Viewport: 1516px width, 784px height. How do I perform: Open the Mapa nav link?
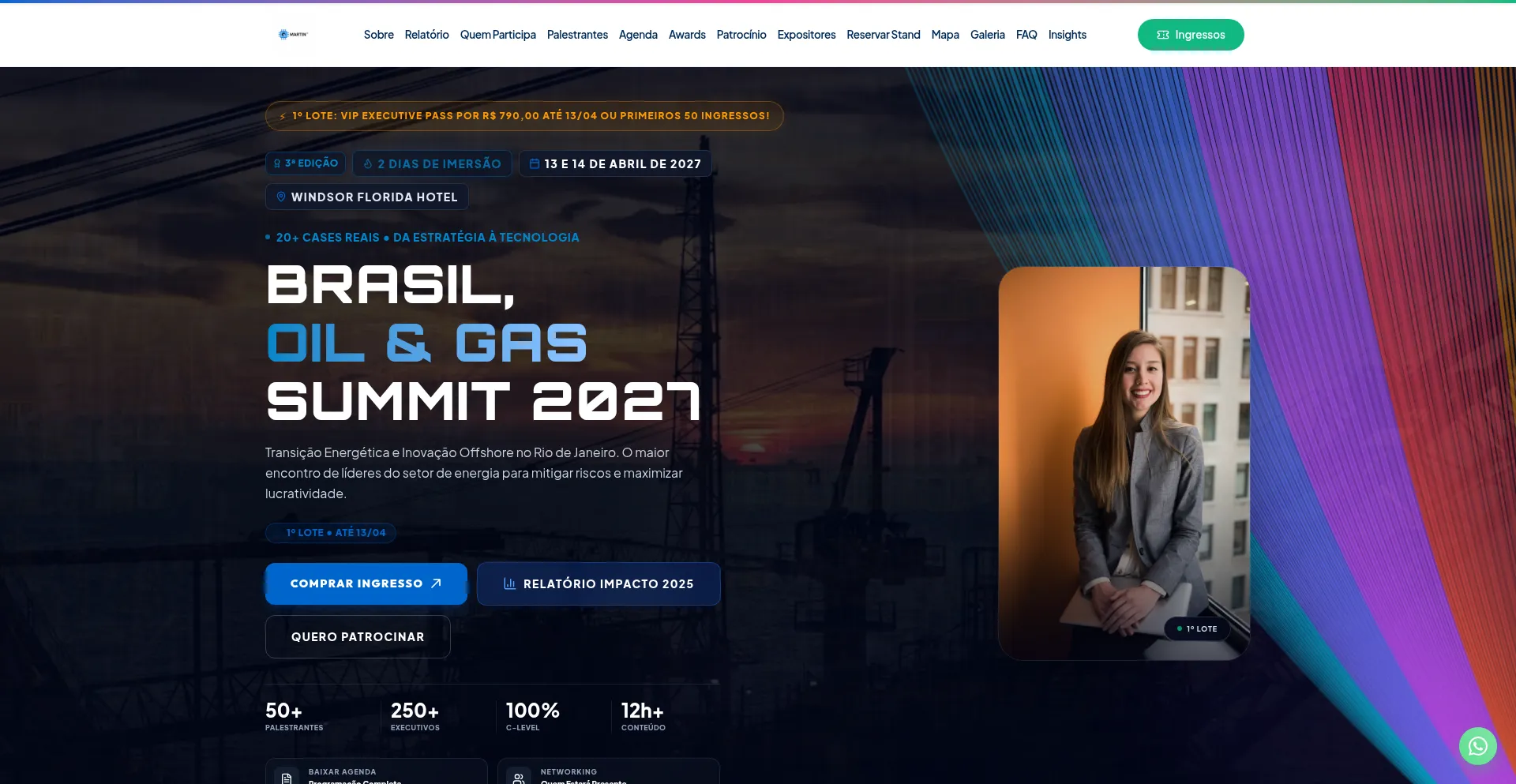pos(945,35)
